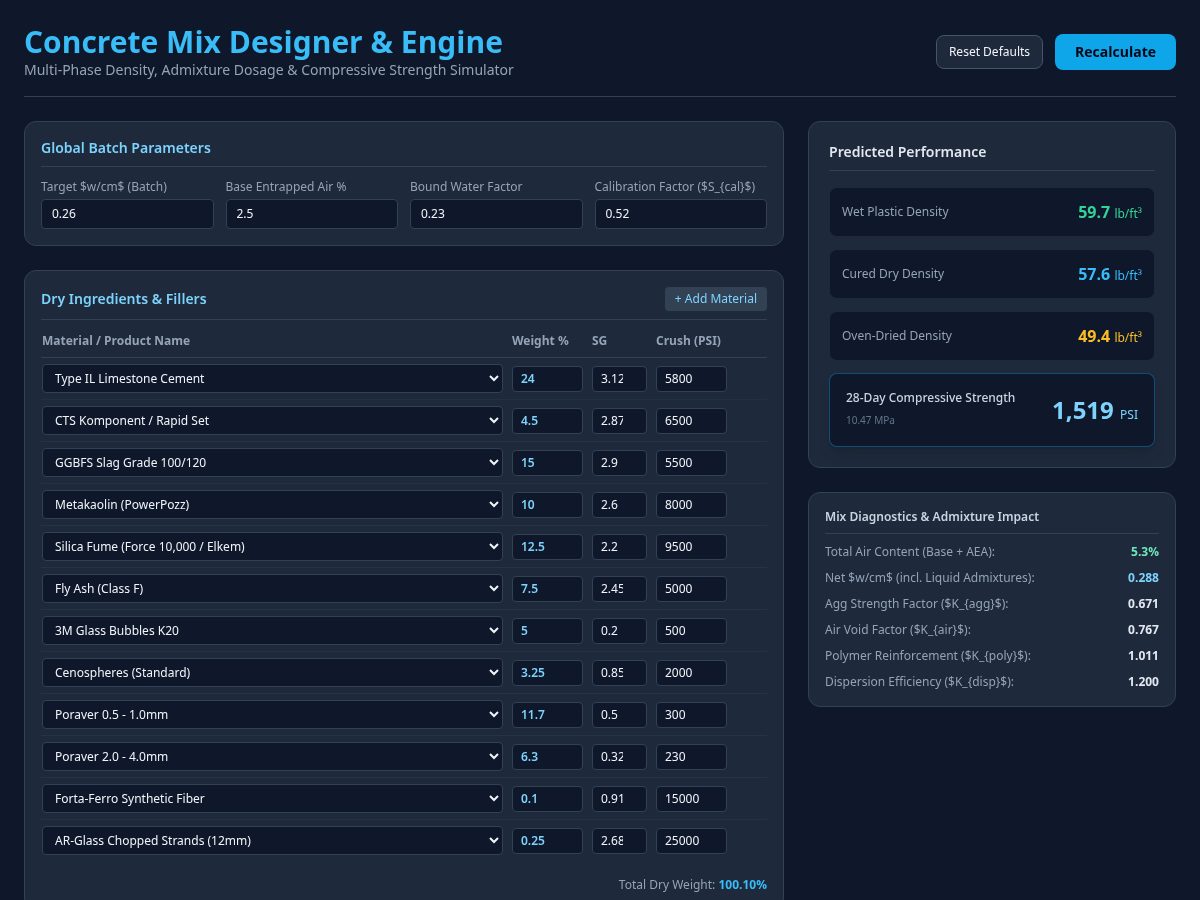Open the Cenospheres (Standard) dropdown

[272, 673]
